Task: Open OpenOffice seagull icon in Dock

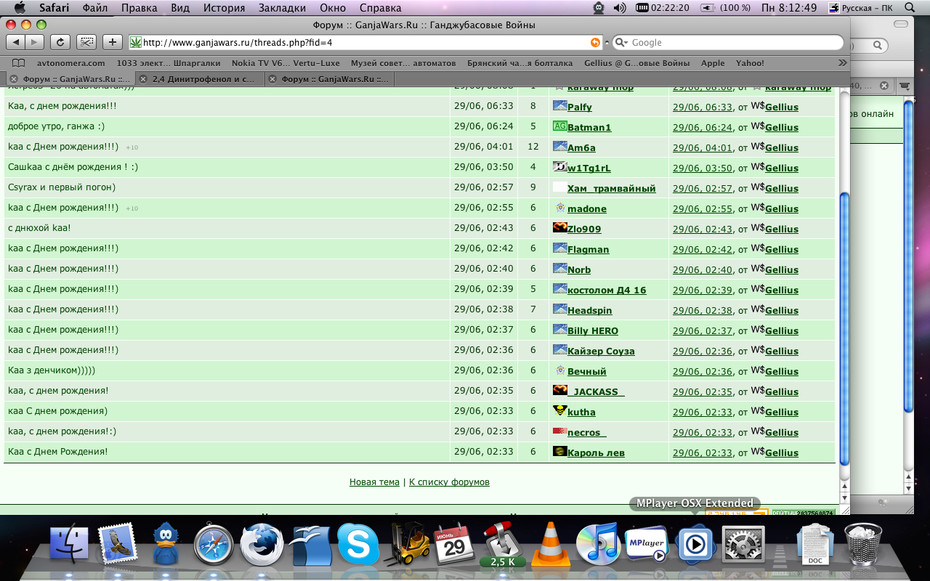Action: point(310,544)
